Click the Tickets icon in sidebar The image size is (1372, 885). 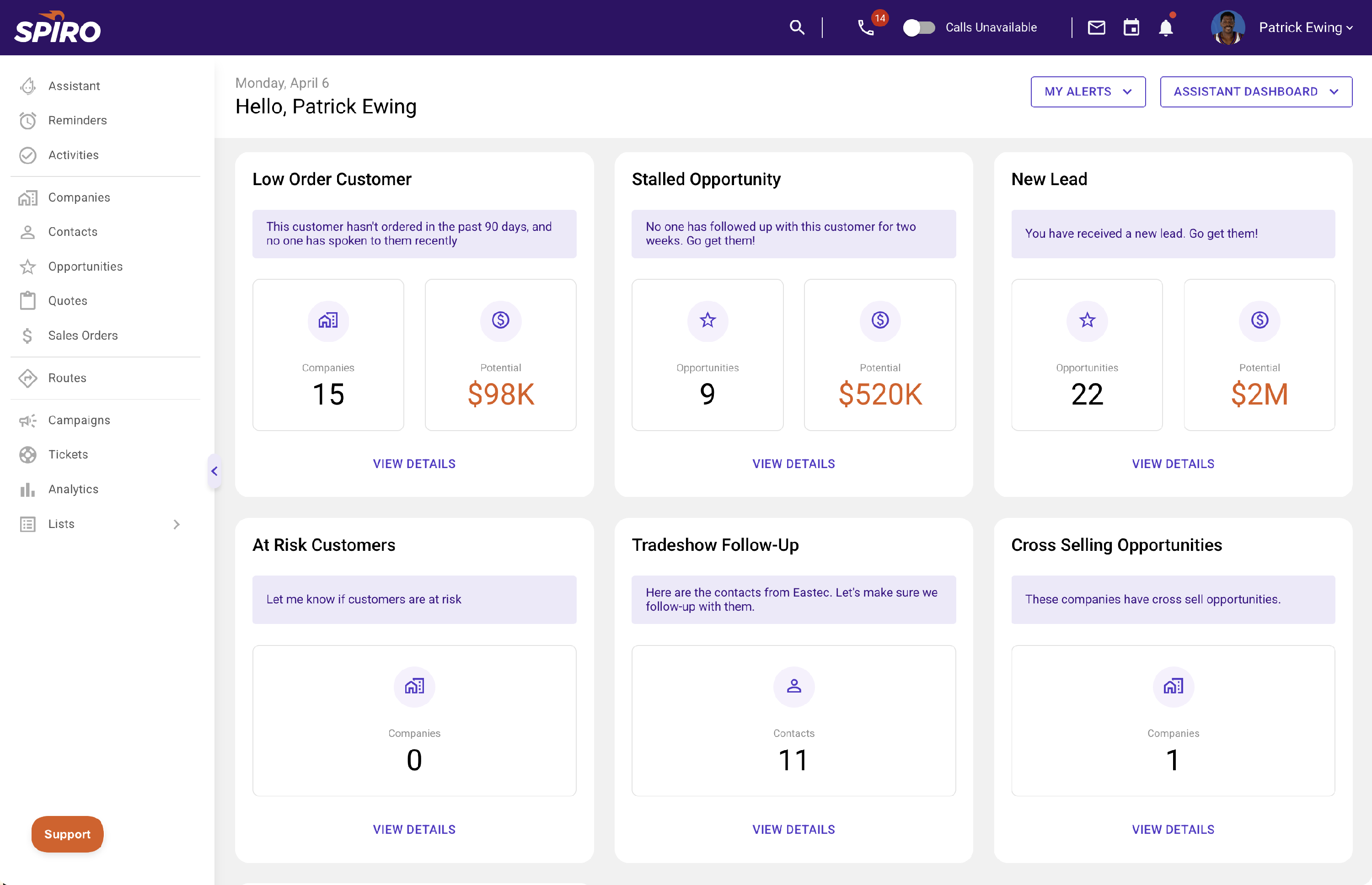(27, 454)
